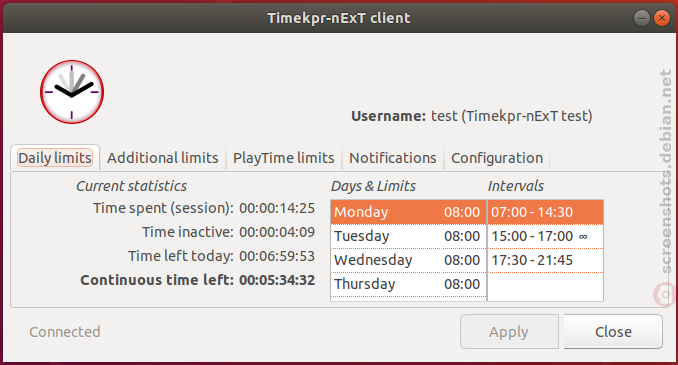
Task: Click the Close button
Action: 613,332
